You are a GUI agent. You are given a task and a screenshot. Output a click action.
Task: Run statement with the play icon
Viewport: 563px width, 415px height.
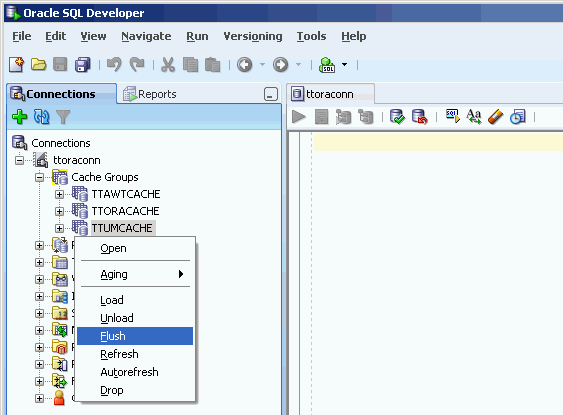pyautogui.click(x=299, y=117)
